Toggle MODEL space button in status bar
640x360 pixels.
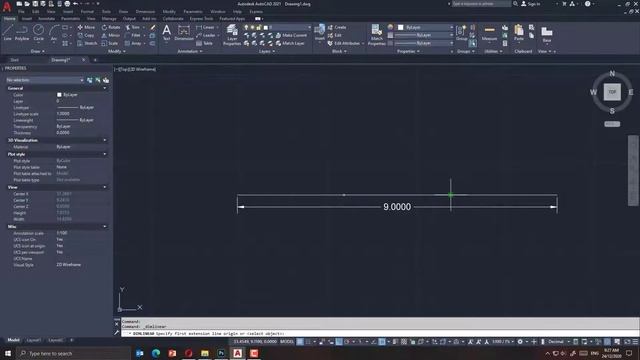coord(287,342)
